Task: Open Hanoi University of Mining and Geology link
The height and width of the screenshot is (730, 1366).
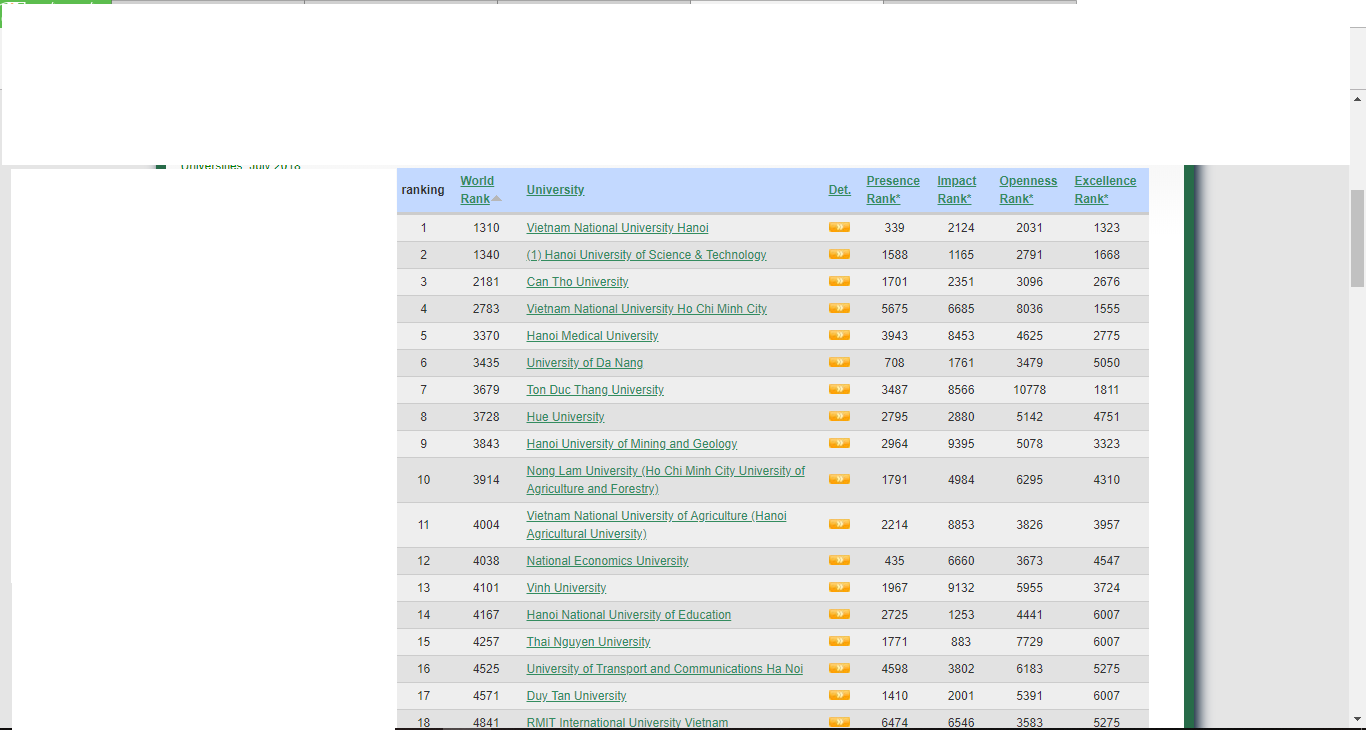Action: click(632, 444)
